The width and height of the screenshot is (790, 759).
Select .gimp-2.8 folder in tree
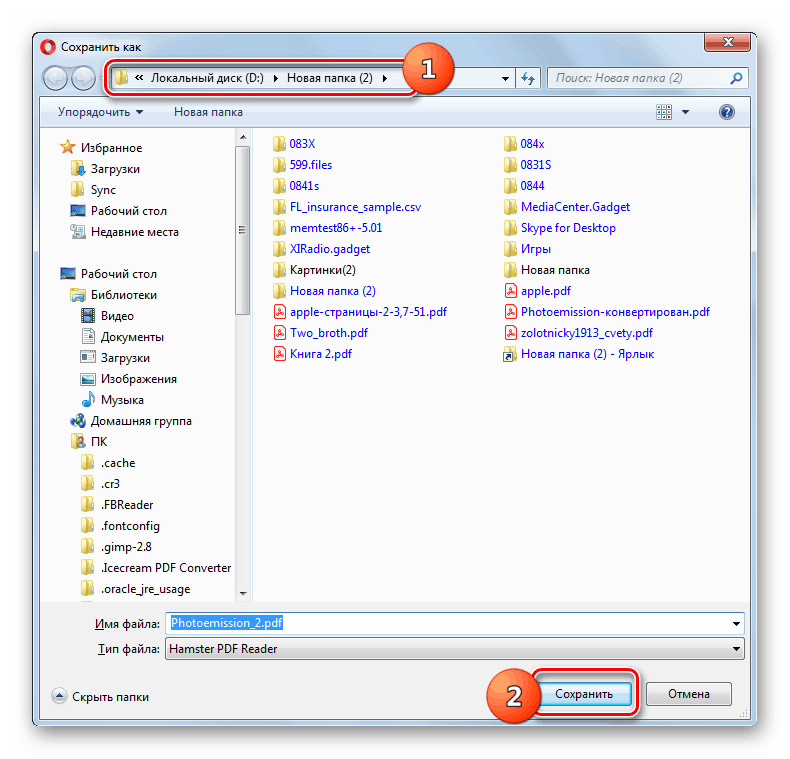coord(126,547)
